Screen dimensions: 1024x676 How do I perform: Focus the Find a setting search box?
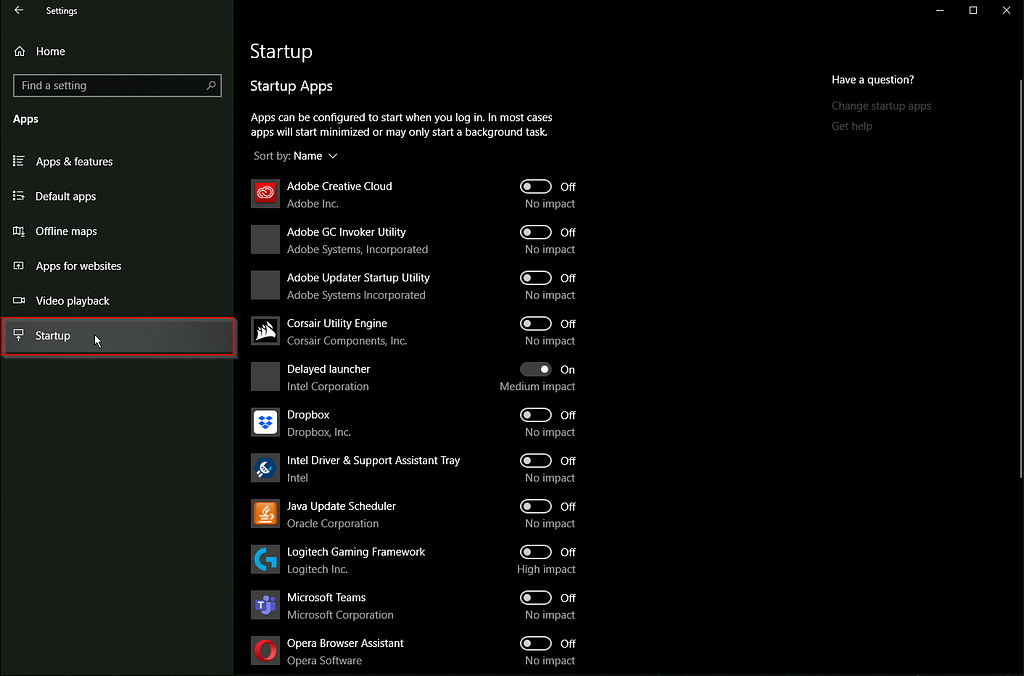[x=118, y=86]
